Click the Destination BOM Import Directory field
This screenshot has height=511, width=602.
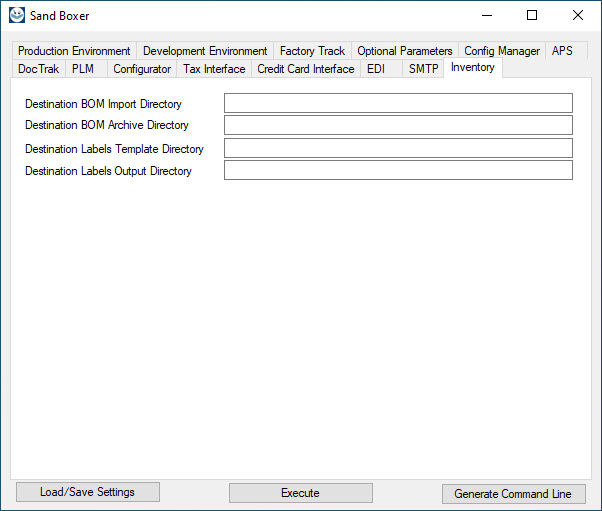click(x=398, y=103)
